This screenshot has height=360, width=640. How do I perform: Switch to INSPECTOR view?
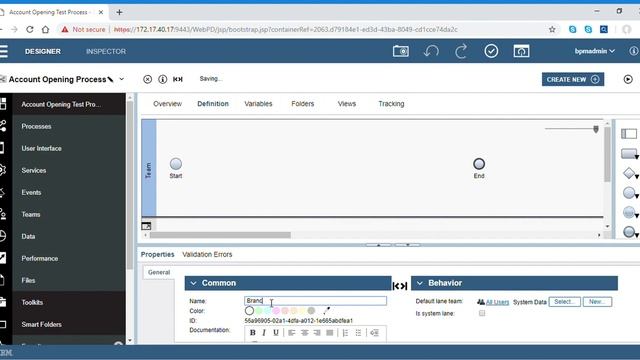(x=106, y=51)
